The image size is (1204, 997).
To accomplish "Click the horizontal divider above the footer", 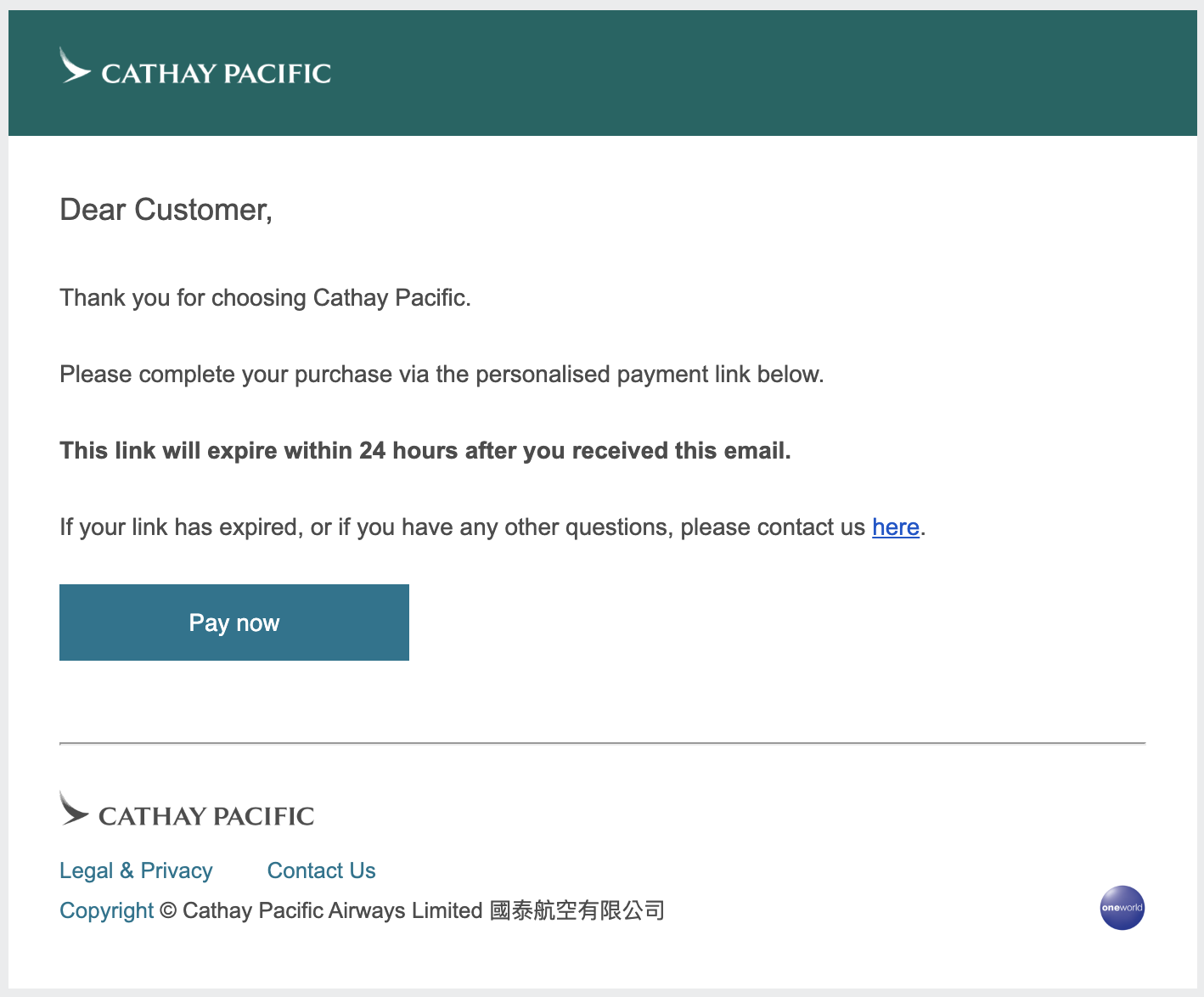I will 602,743.
